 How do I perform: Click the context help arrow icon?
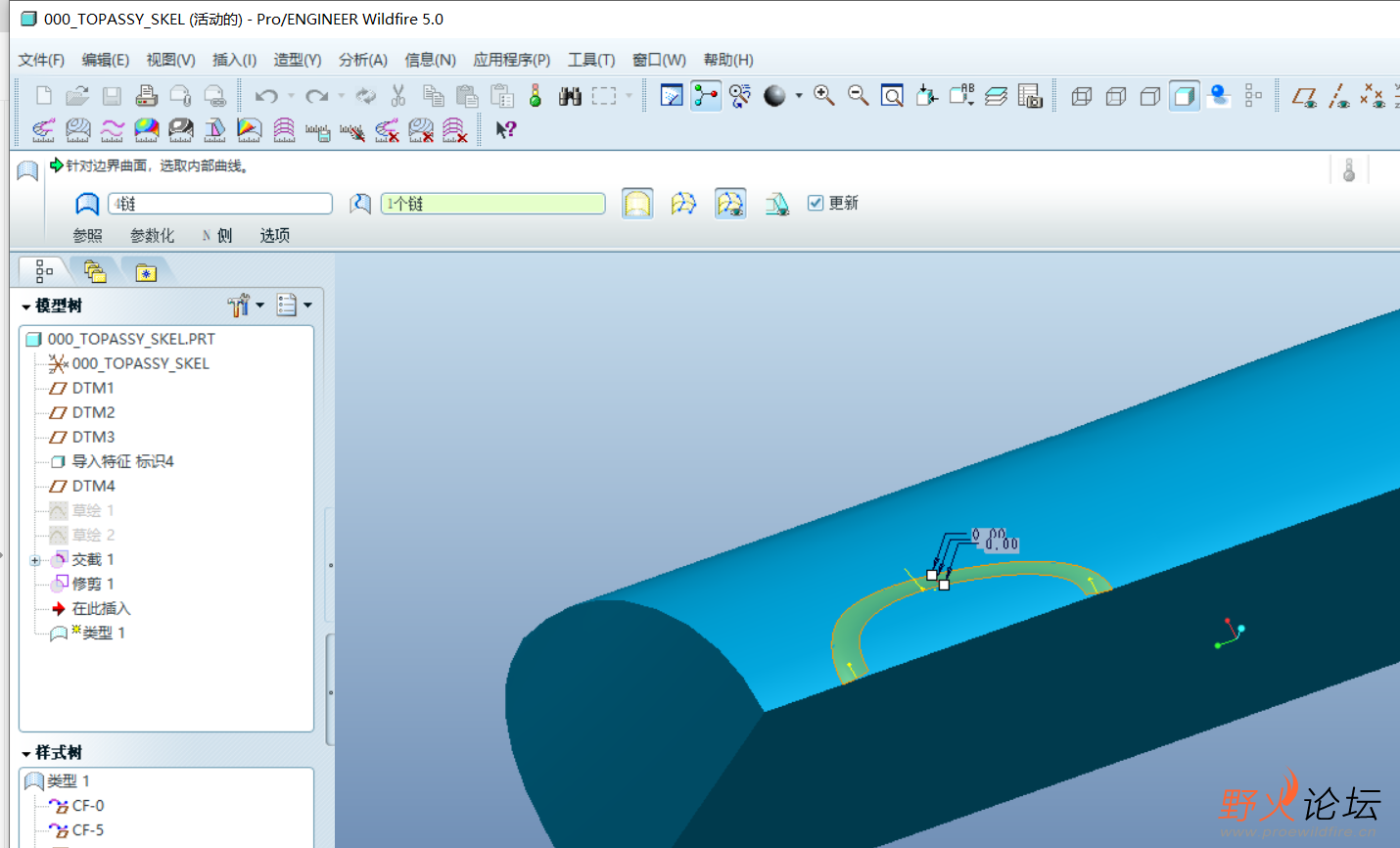[505, 130]
